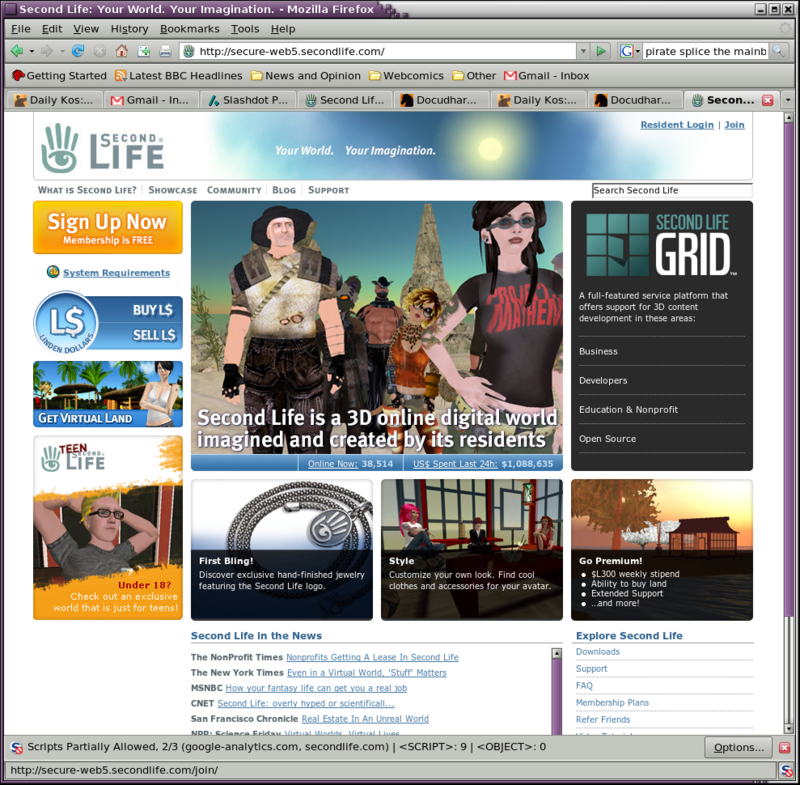
Task: Open a new tab with toolbar icon
Action: click(x=144, y=51)
